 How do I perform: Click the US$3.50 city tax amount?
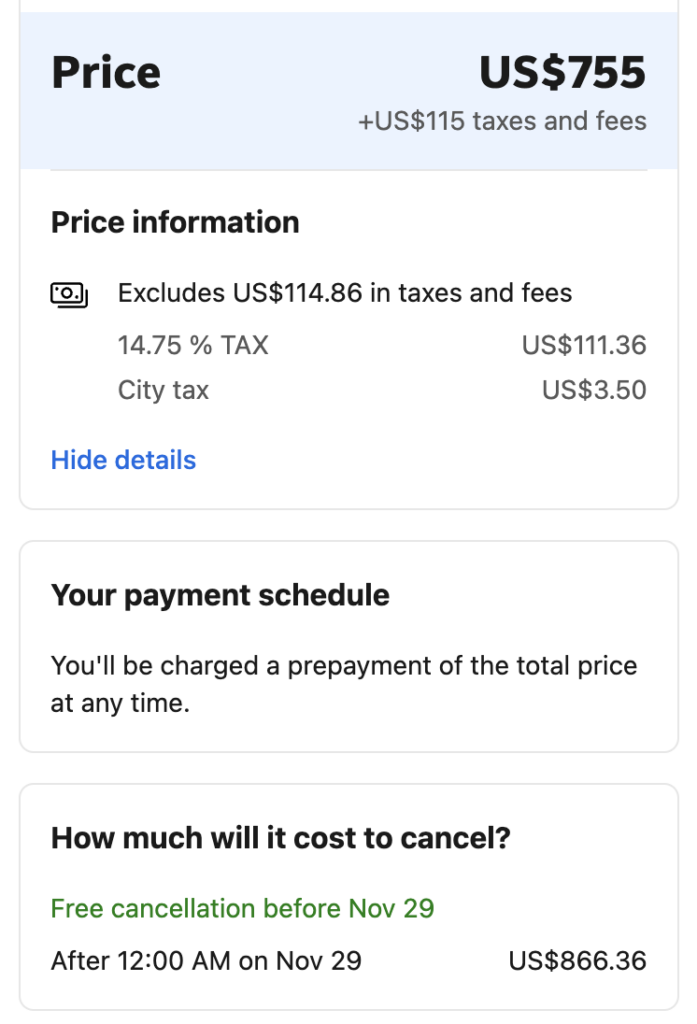point(594,390)
